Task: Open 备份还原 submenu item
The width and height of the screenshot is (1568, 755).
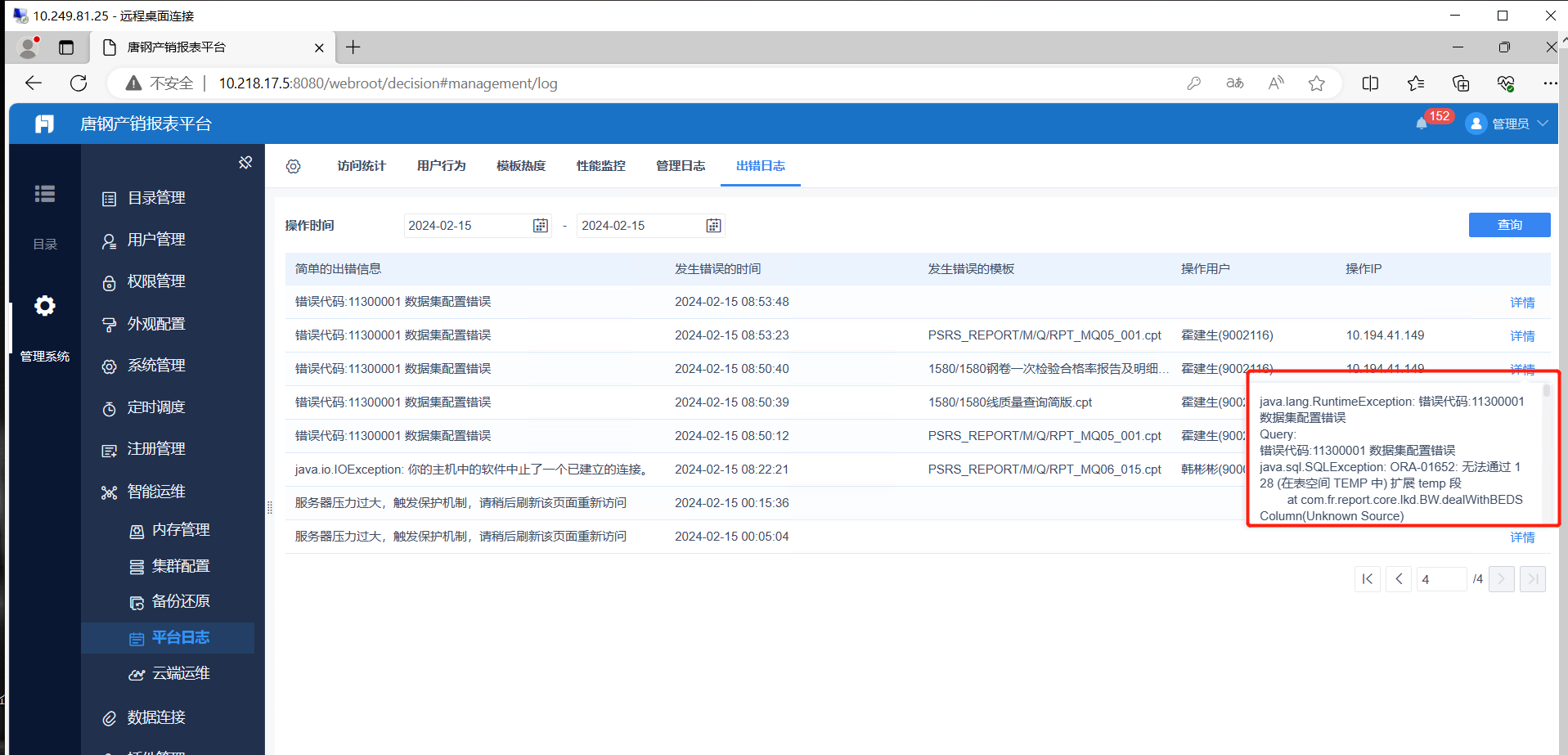Action: tap(181, 601)
